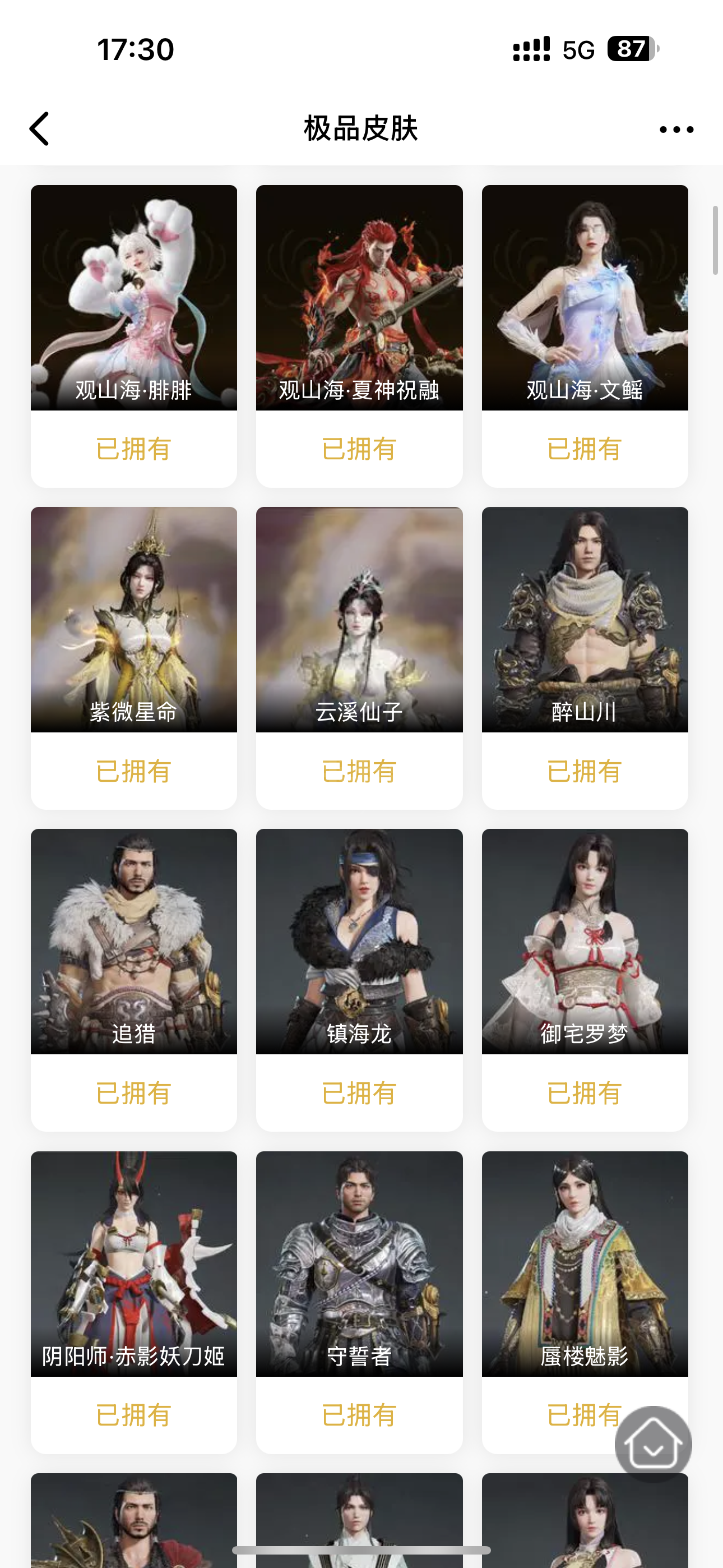This screenshot has width=723, height=1568.
Task: Tap the back arrow icon
Action: [39, 129]
